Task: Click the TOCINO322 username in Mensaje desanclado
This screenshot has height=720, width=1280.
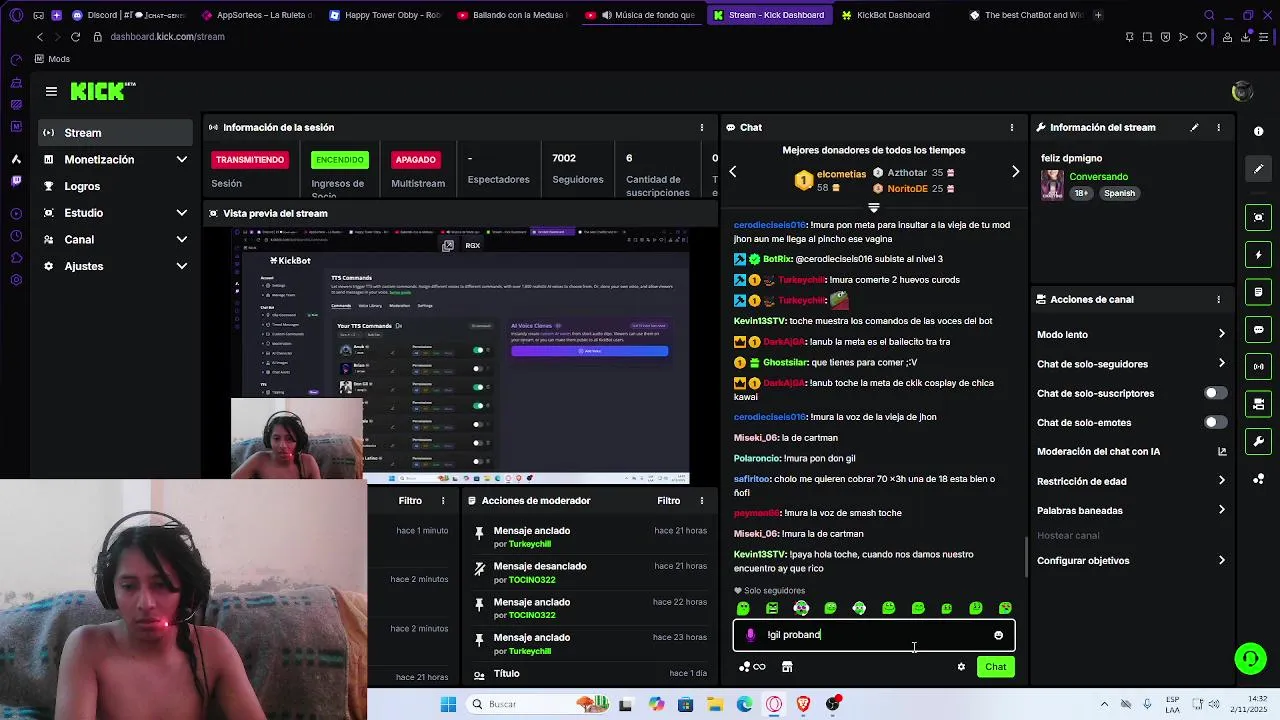Action: tap(532, 580)
